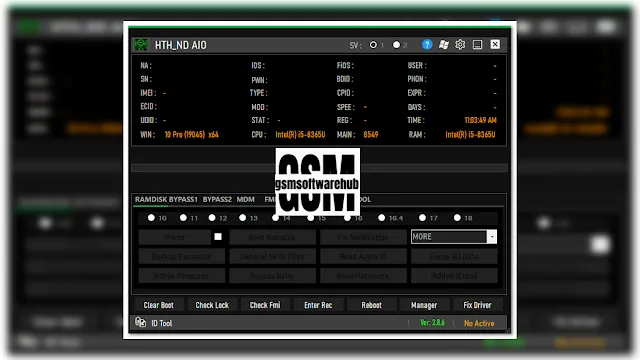Switch to the BYPASS2 tab
The image size is (640, 360).
click(217, 199)
